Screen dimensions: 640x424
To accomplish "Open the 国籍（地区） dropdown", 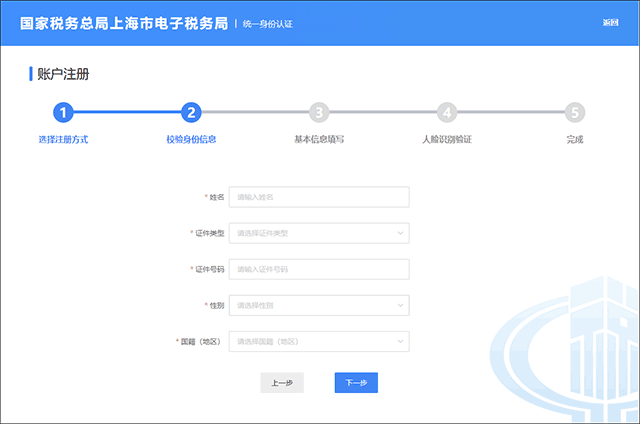I will 319,341.
